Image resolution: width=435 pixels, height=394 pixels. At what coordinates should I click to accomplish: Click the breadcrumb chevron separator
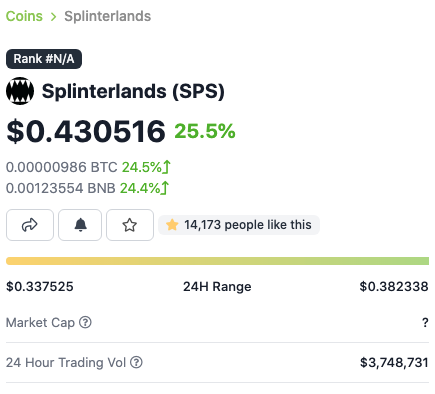[x=53, y=16]
